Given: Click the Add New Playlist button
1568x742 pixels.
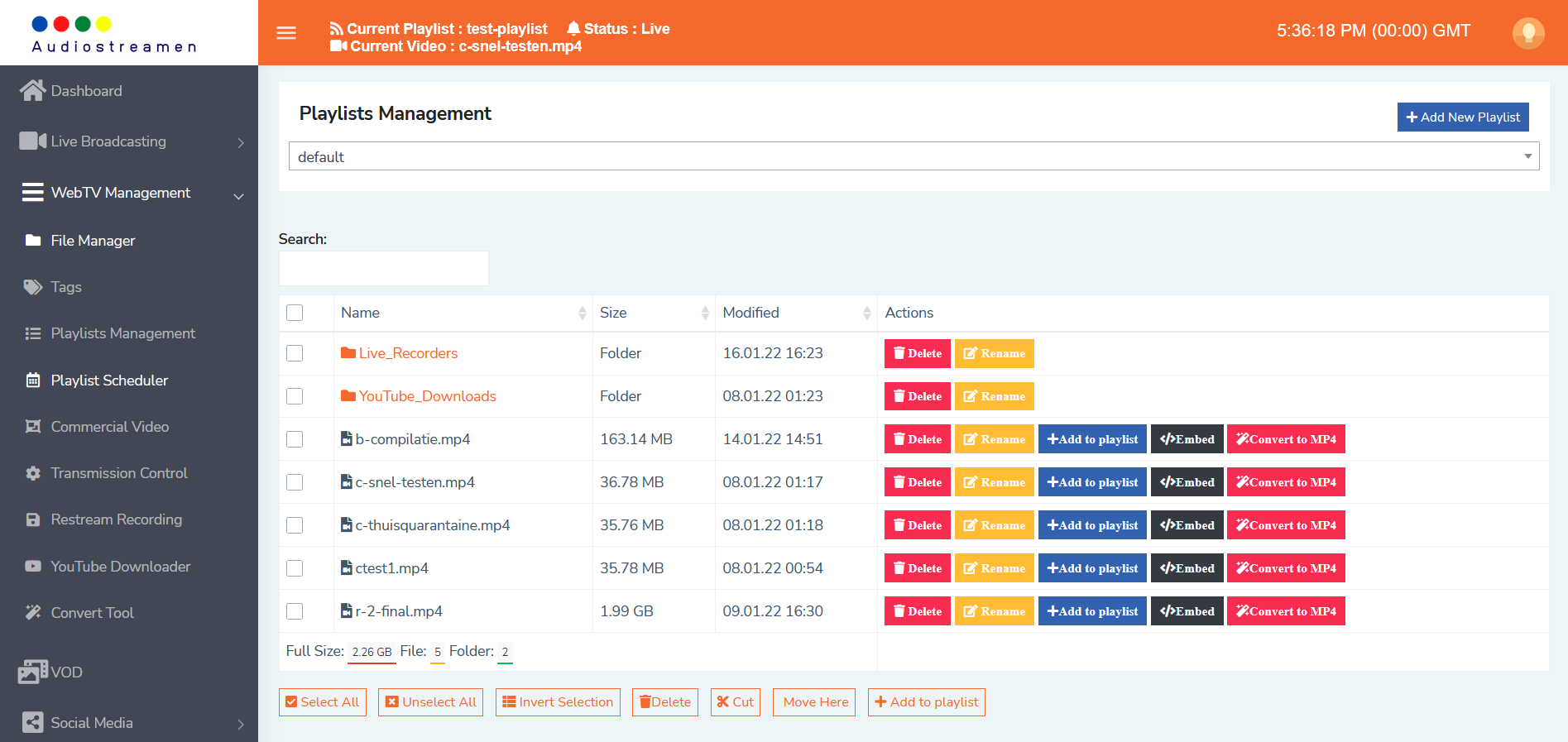Looking at the screenshot, I should pyautogui.click(x=1462, y=117).
